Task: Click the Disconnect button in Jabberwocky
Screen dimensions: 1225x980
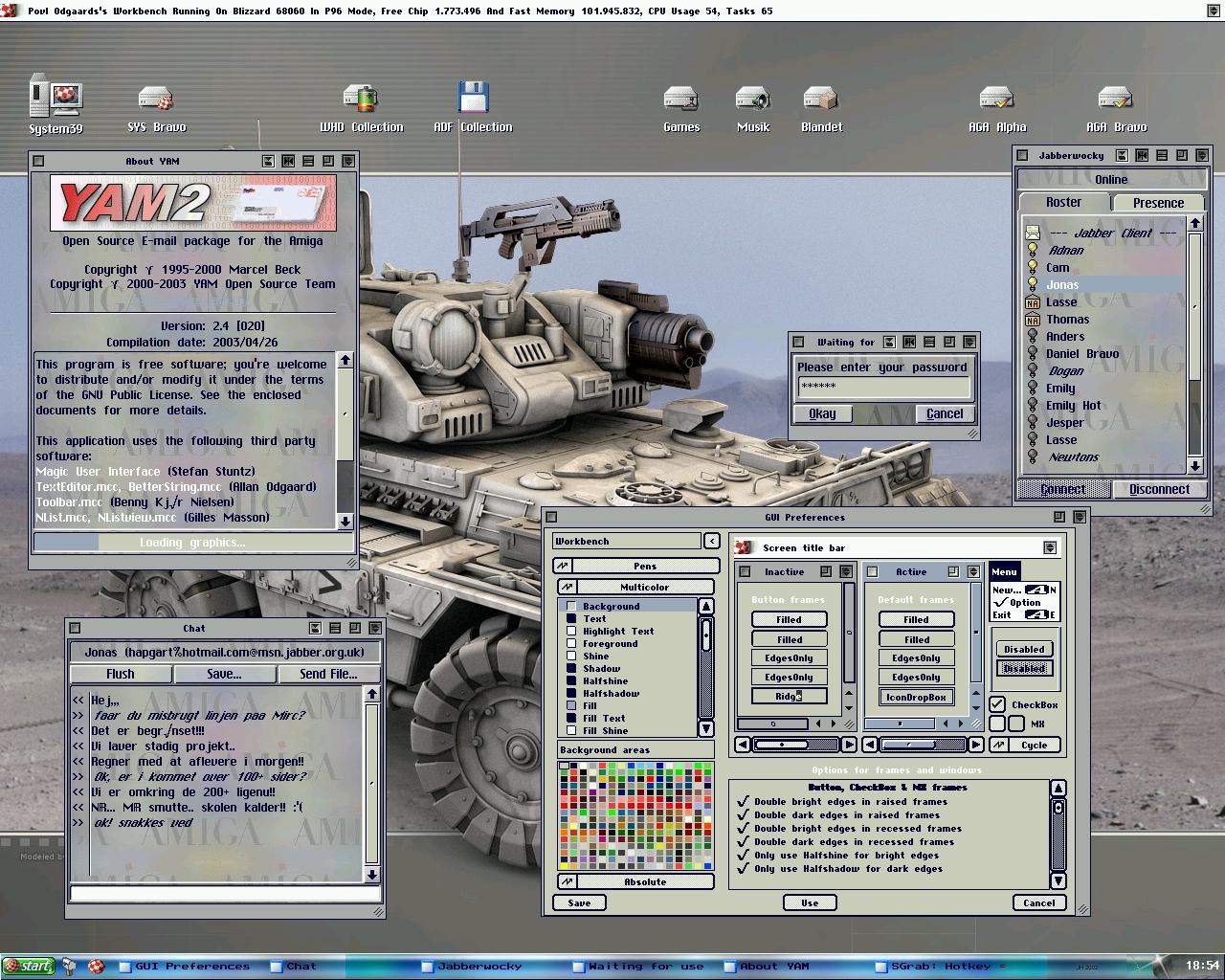Action: point(1158,489)
